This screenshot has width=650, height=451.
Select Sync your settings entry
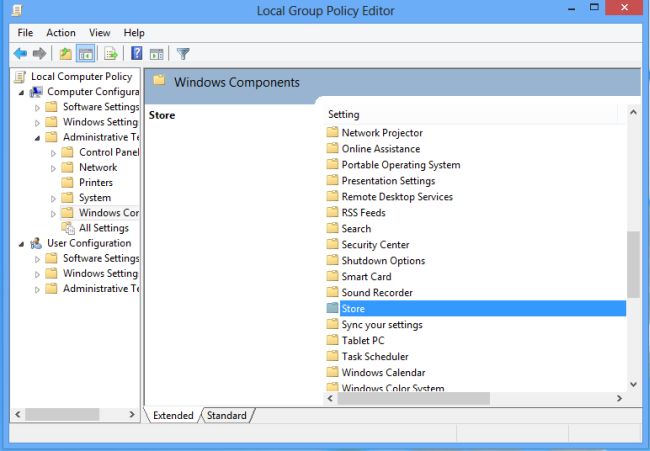point(382,324)
